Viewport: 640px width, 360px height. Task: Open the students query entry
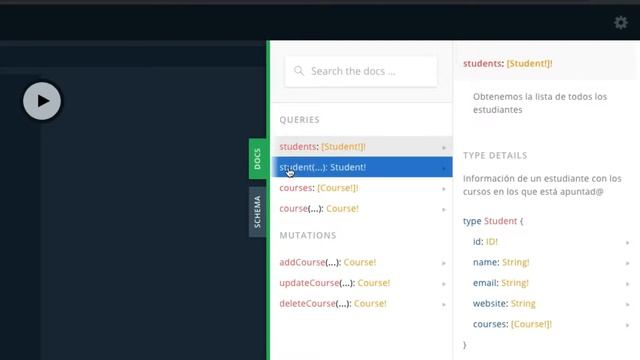[362, 147]
